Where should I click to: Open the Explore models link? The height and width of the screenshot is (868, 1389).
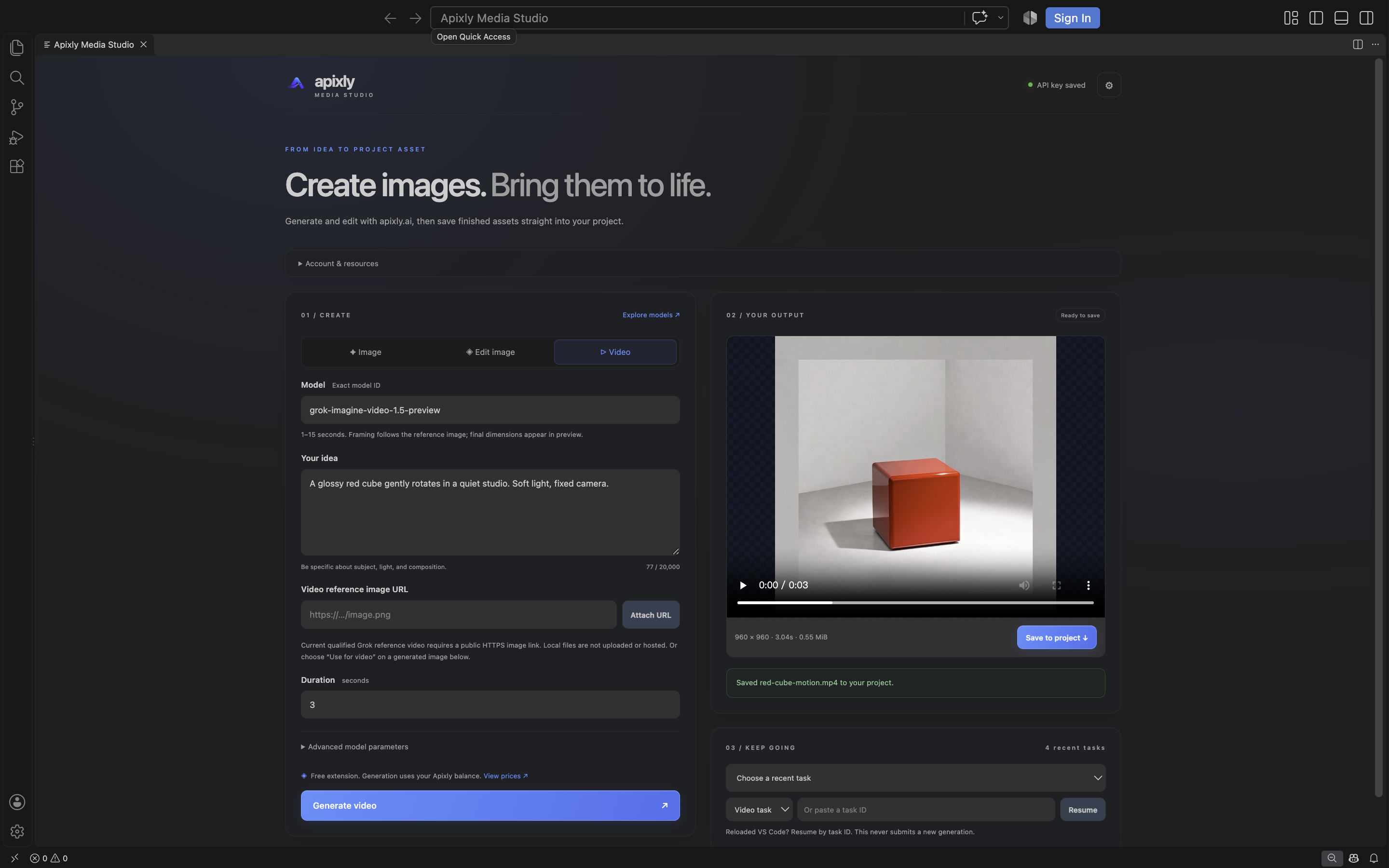click(x=651, y=315)
